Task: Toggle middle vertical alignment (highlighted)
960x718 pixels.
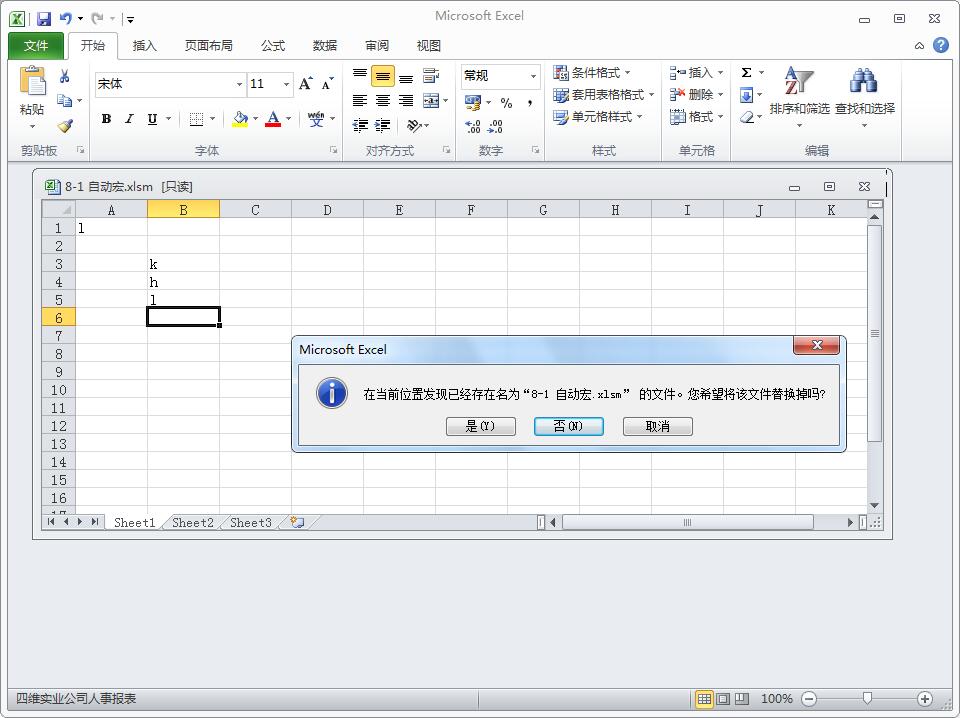Action: tap(383, 76)
